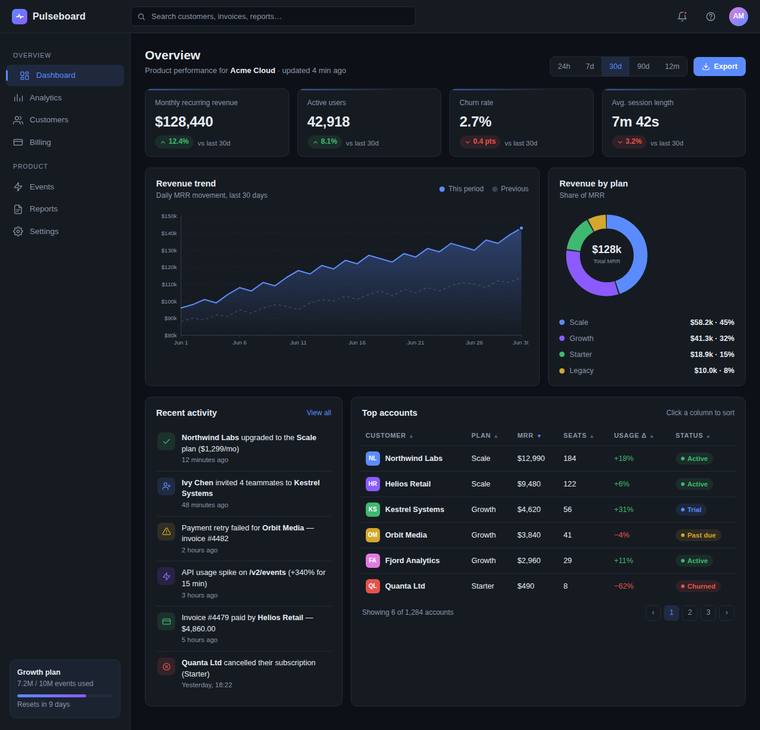This screenshot has width=760, height=730.
Task: Click the Growth plan usage card in sidebar
Action: click(x=65, y=688)
